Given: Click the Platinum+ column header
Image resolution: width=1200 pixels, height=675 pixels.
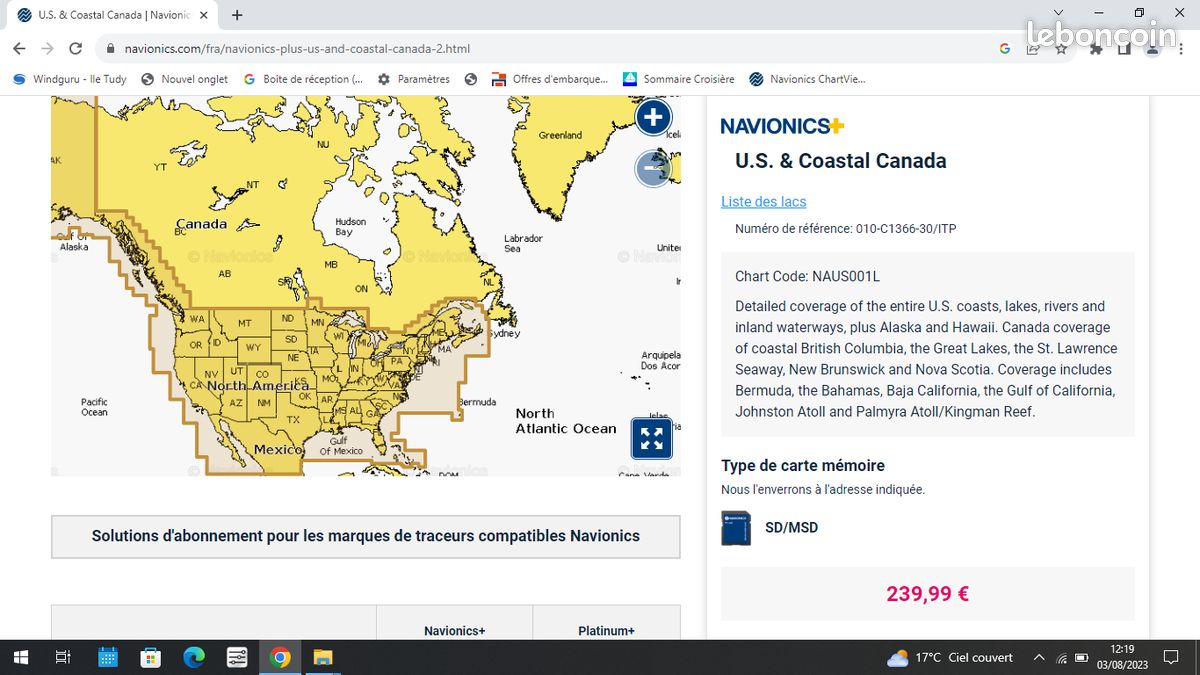Looking at the screenshot, I should [x=606, y=631].
